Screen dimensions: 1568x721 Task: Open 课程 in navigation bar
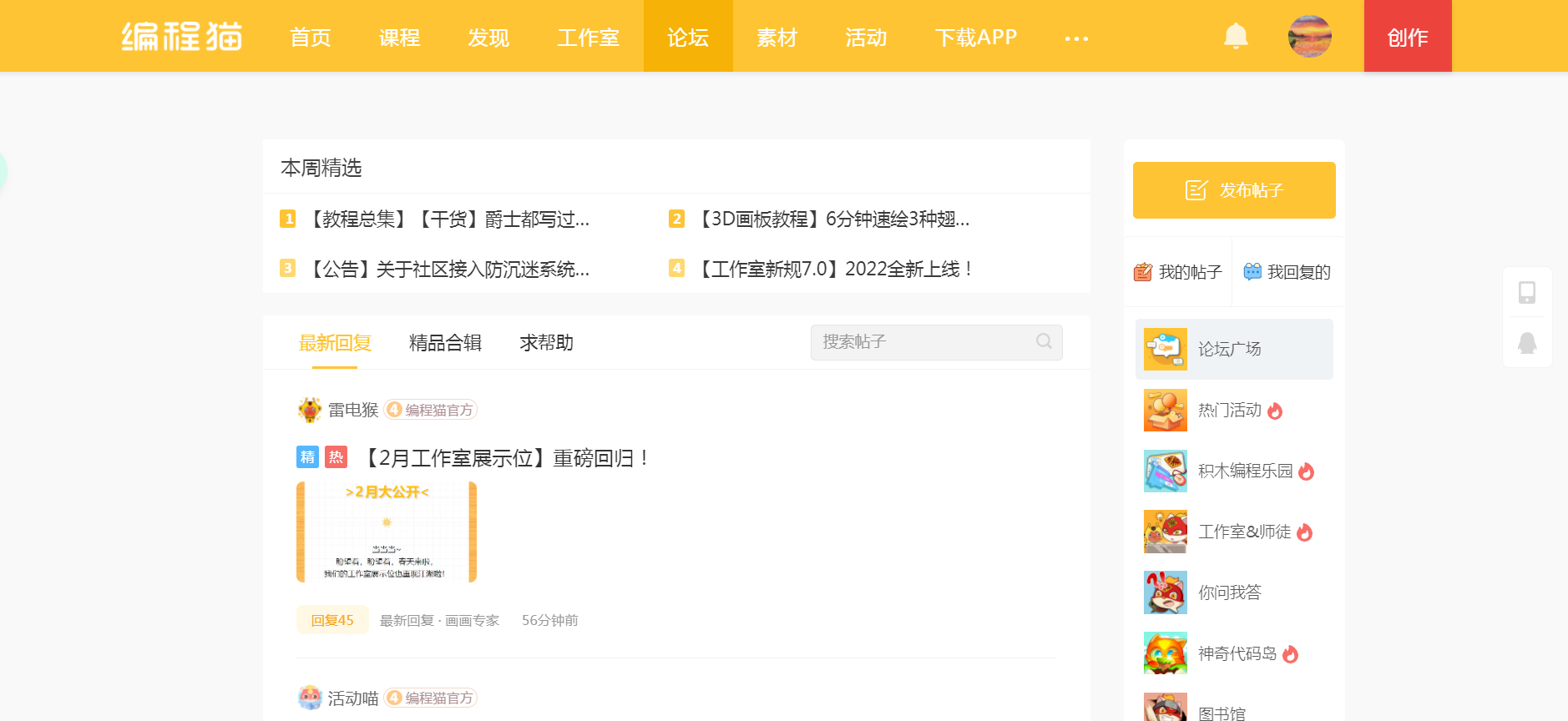click(x=399, y=38)
